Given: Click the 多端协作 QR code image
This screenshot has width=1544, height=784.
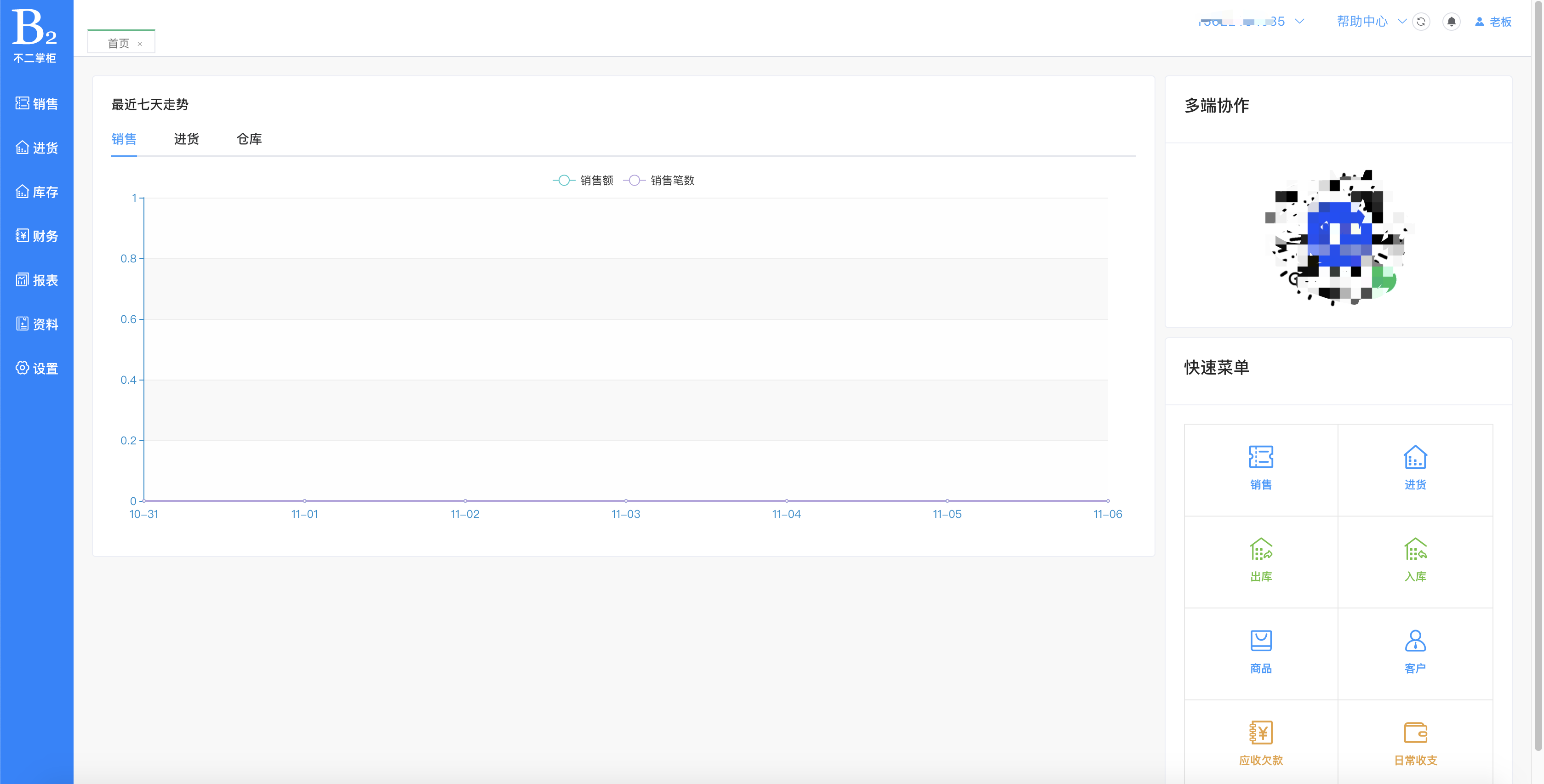Looking at the screenshot, I should click(x=1338, y=238).
